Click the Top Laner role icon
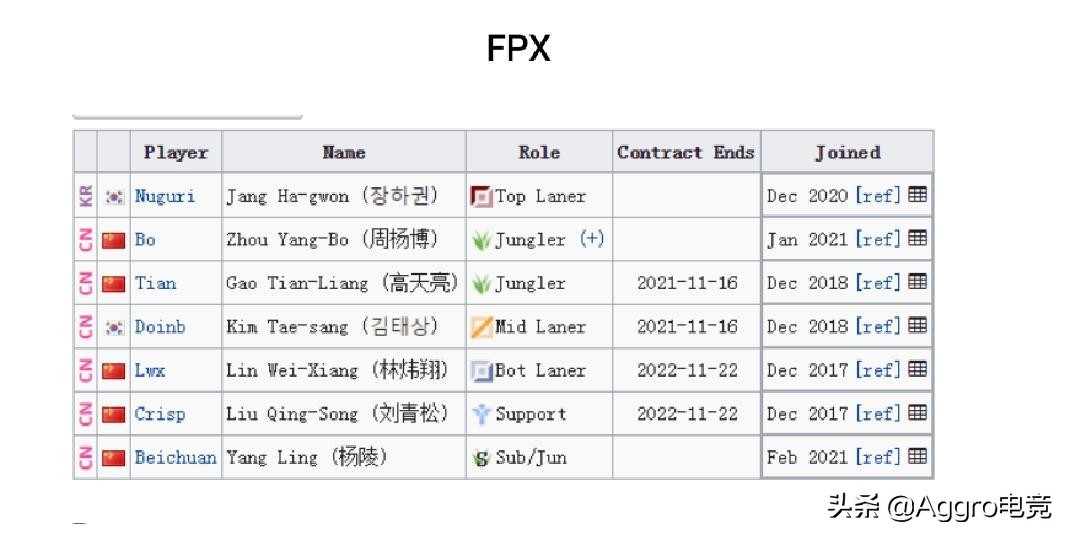The image size is (1068, 536). (x=481, y=196)
